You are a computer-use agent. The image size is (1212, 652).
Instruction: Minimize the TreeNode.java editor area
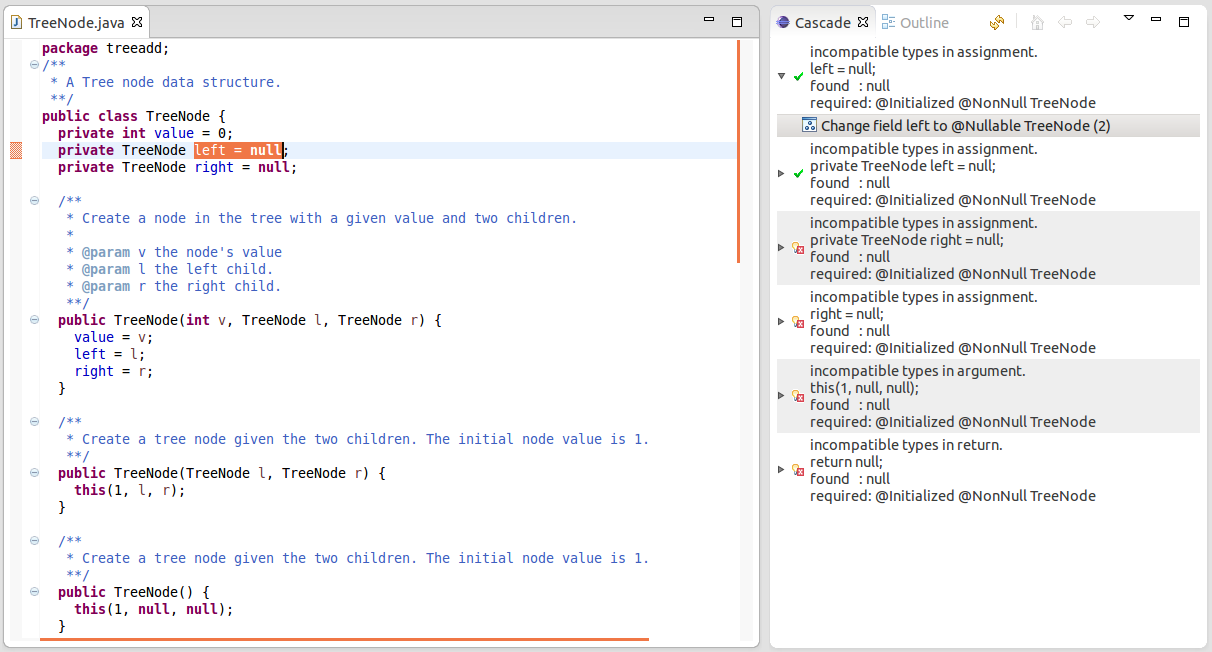tap(709, 19)
